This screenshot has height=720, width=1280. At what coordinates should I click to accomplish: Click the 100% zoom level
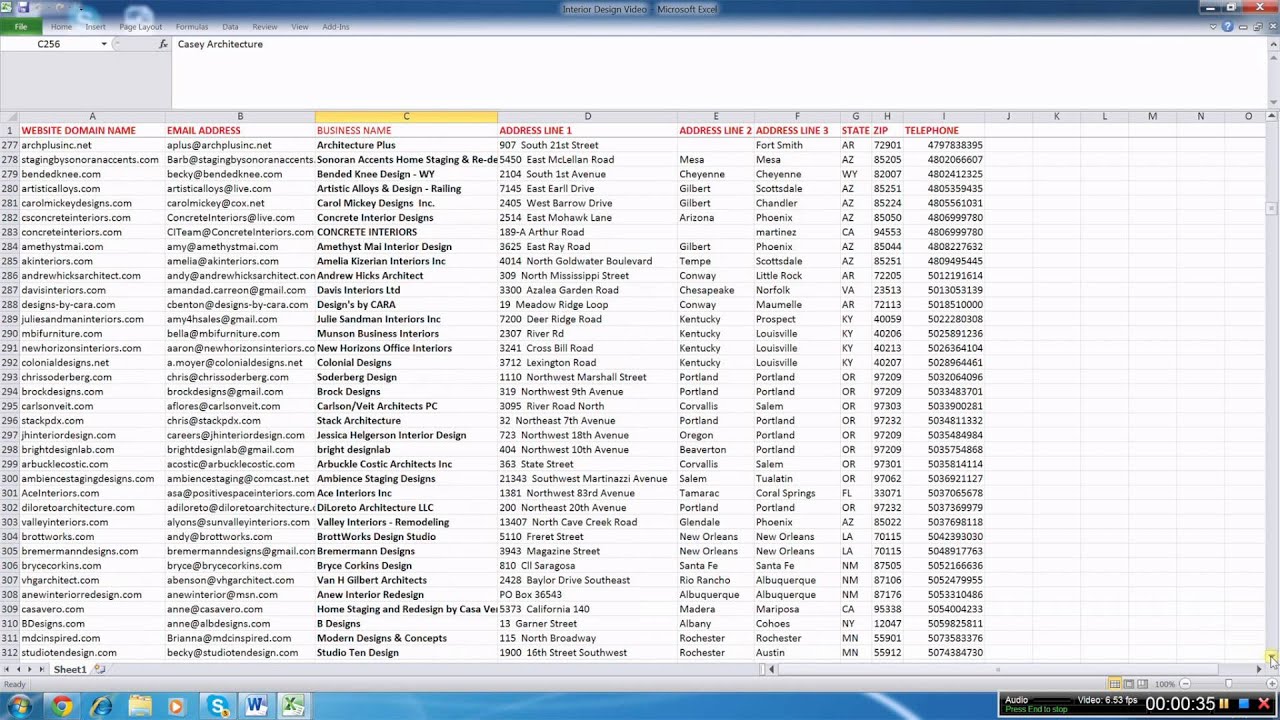point(1164,684)
